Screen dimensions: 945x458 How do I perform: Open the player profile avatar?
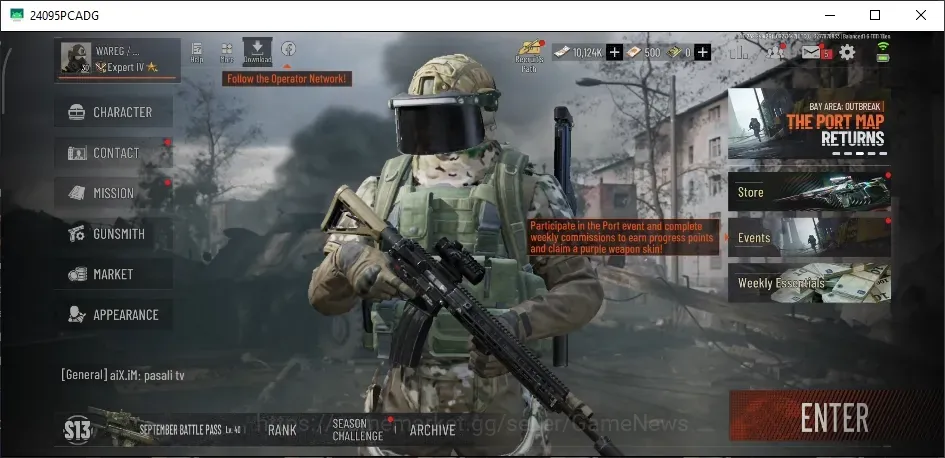point(76,58)
